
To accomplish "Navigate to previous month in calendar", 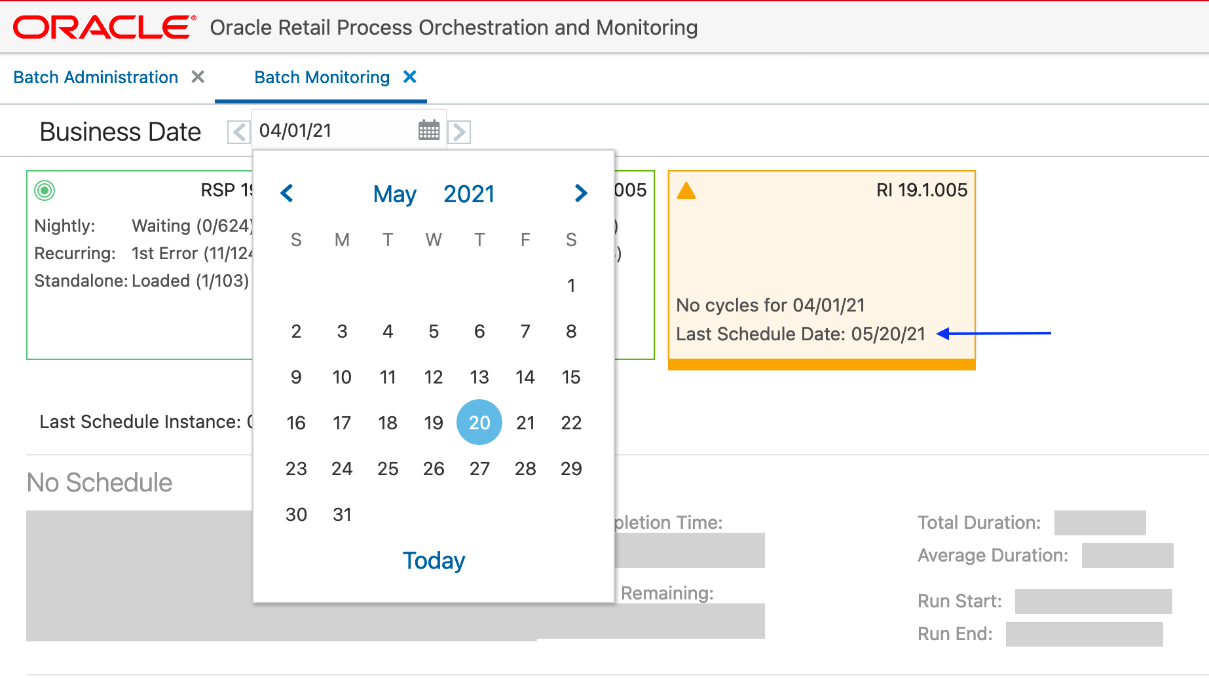I will 287,193.
